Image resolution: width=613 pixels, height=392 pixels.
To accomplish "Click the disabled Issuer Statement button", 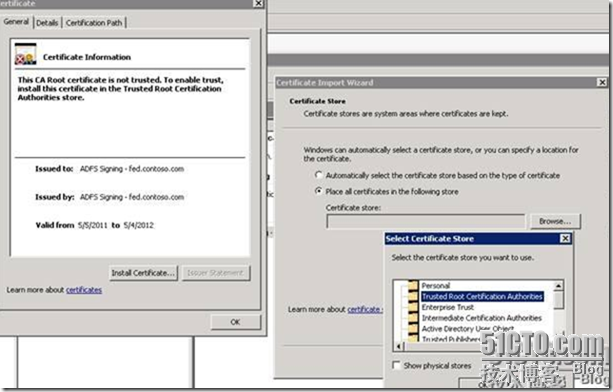I will coord(215,273).
